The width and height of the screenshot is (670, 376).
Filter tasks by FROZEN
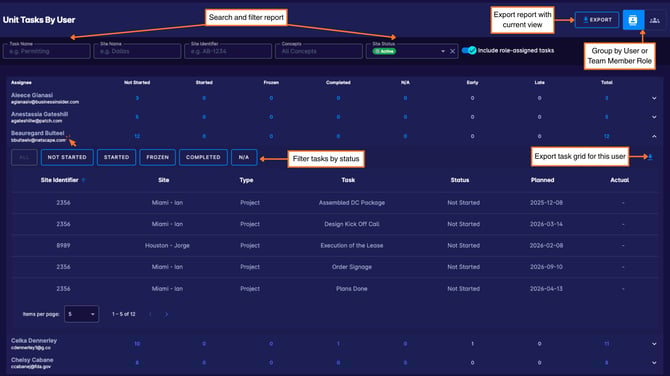157,157
